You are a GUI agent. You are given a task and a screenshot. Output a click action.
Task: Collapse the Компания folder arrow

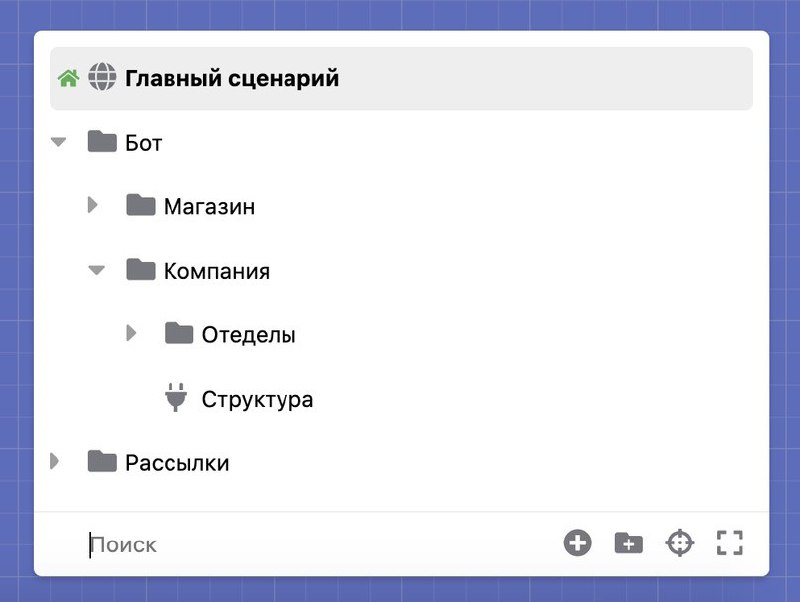click(96, 270)
